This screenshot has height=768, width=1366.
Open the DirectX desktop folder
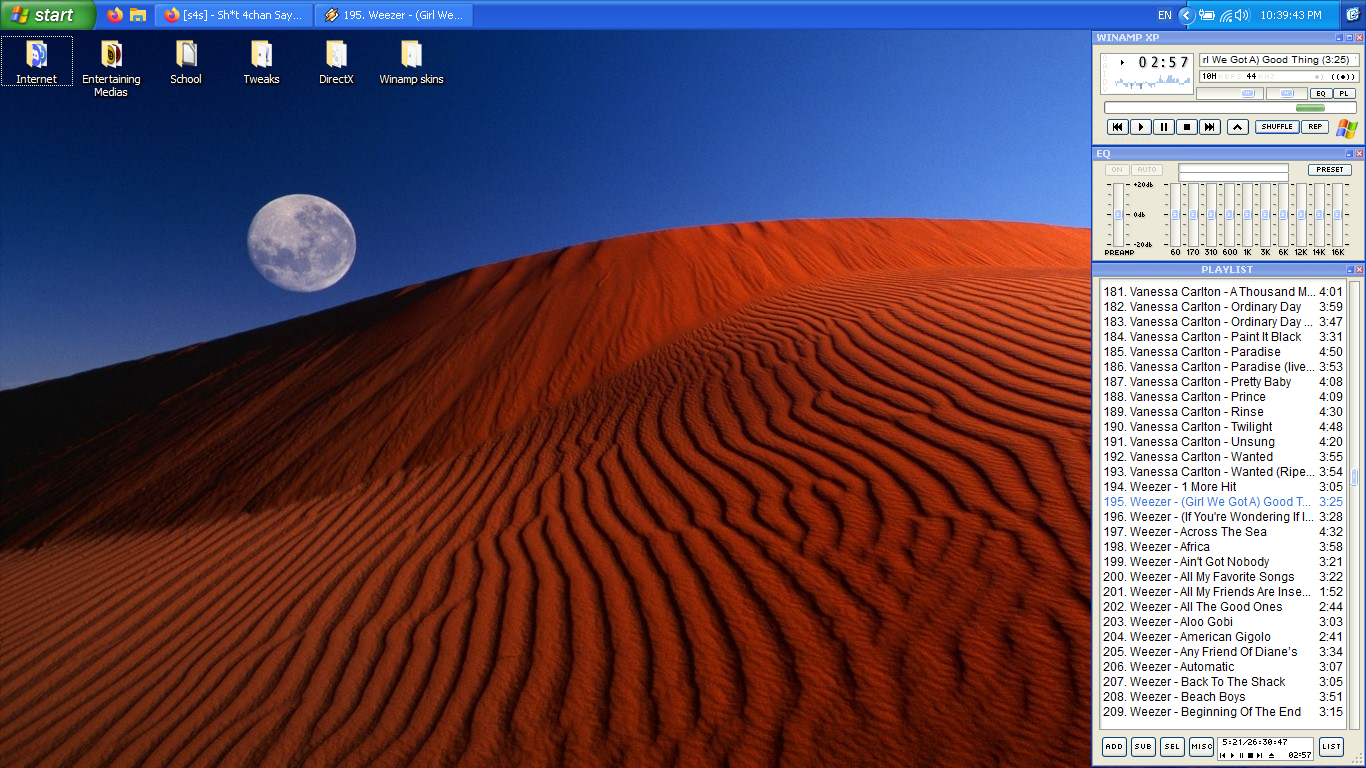pos(336,62)
